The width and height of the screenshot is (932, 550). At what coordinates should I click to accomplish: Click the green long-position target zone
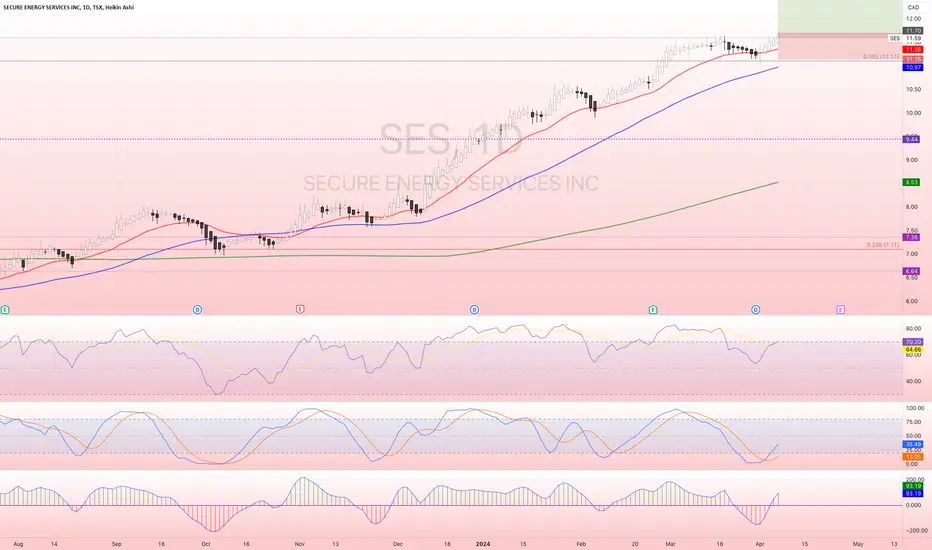840,17
